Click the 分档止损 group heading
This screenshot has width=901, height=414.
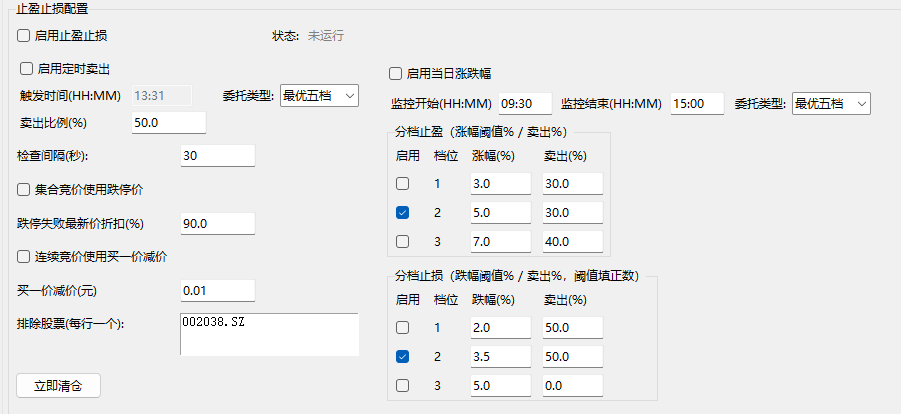pyautogui.click(x=517, y=275)
